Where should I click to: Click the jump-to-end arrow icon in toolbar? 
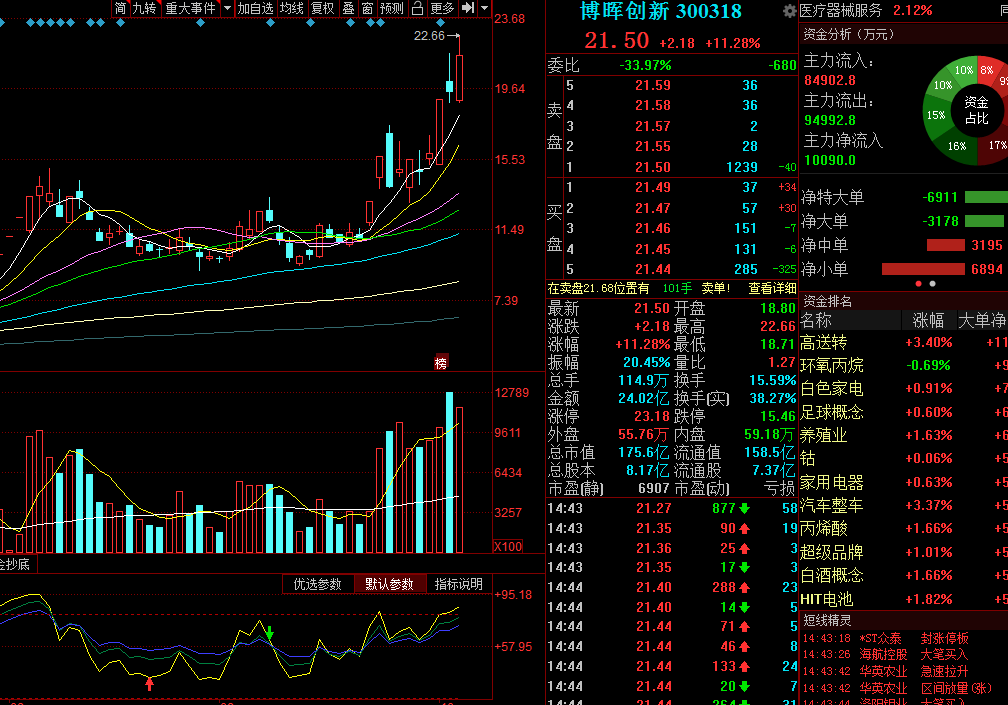tap(469, 8)
